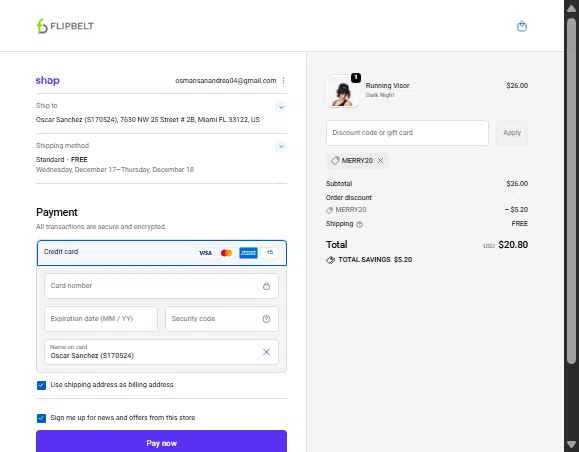Click the Subtotal $26.00 amount
Viewport: 579px width, 452px height.
tap(517, 184)
